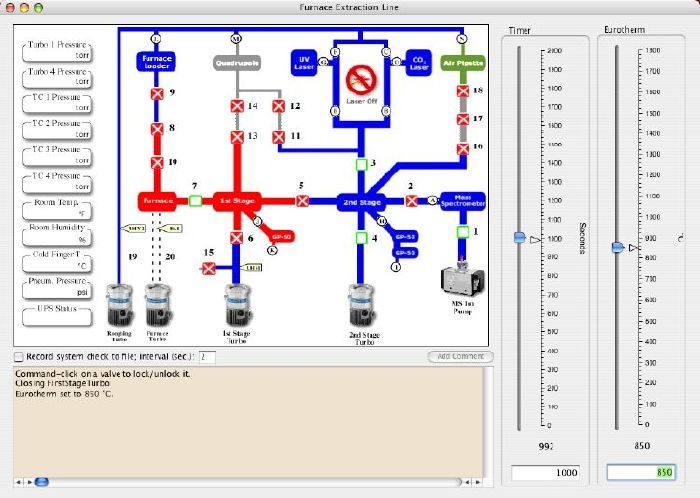This screenshot has height=498, width=700.
Task: Click the Pneum. Pressure readout
Action: click(x=57, y=288)
